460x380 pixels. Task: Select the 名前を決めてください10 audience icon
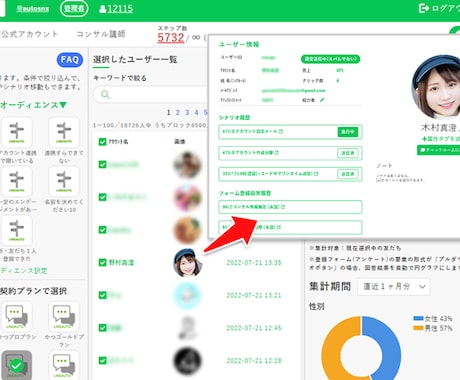click(x=64, y=181)
